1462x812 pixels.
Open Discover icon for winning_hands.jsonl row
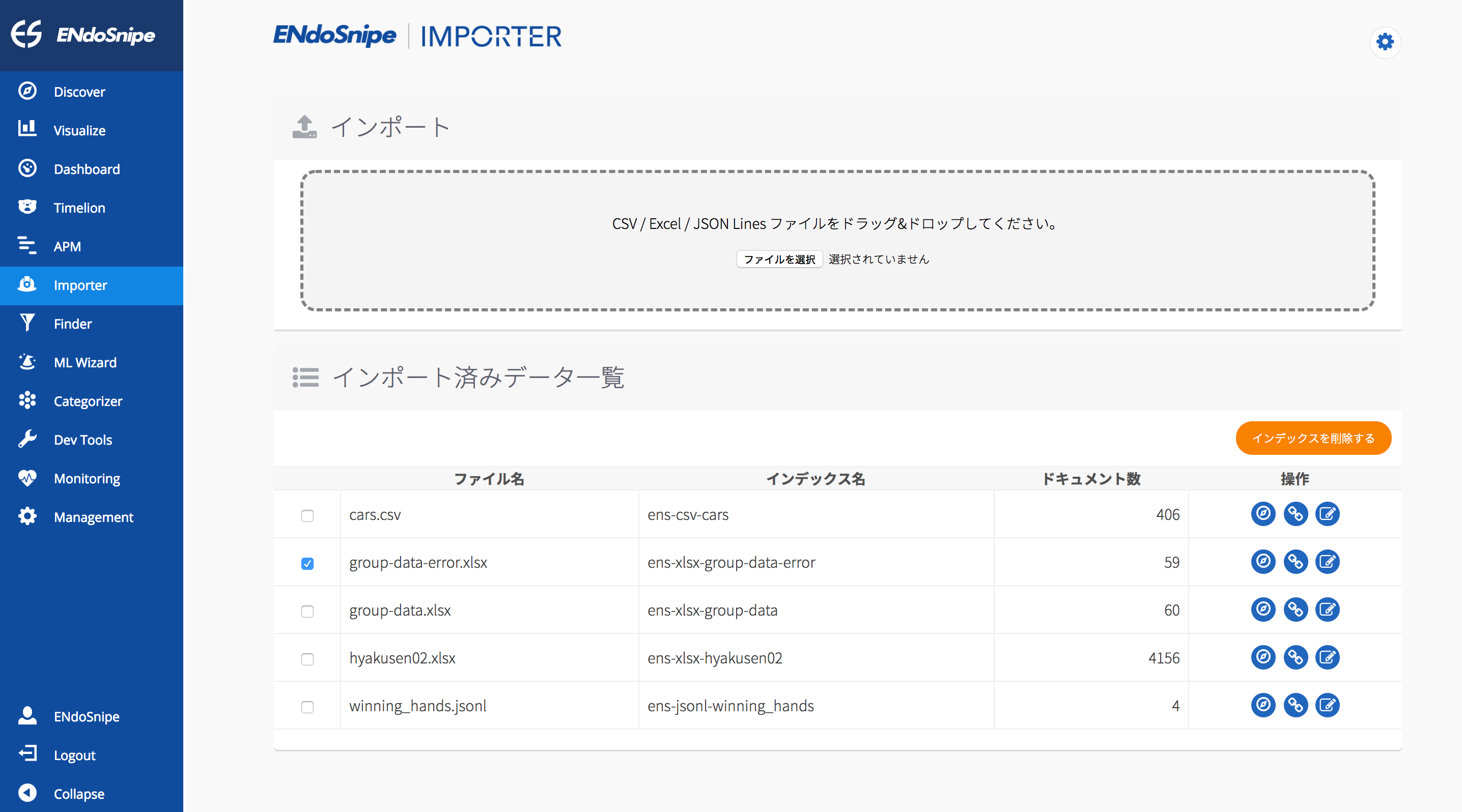[x=1263, y=705]
